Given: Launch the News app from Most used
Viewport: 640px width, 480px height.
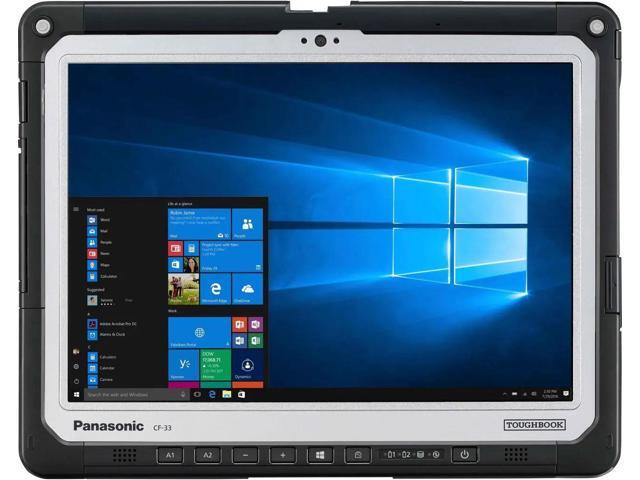Looking at the screenshot, I should (x=98, y=253).
